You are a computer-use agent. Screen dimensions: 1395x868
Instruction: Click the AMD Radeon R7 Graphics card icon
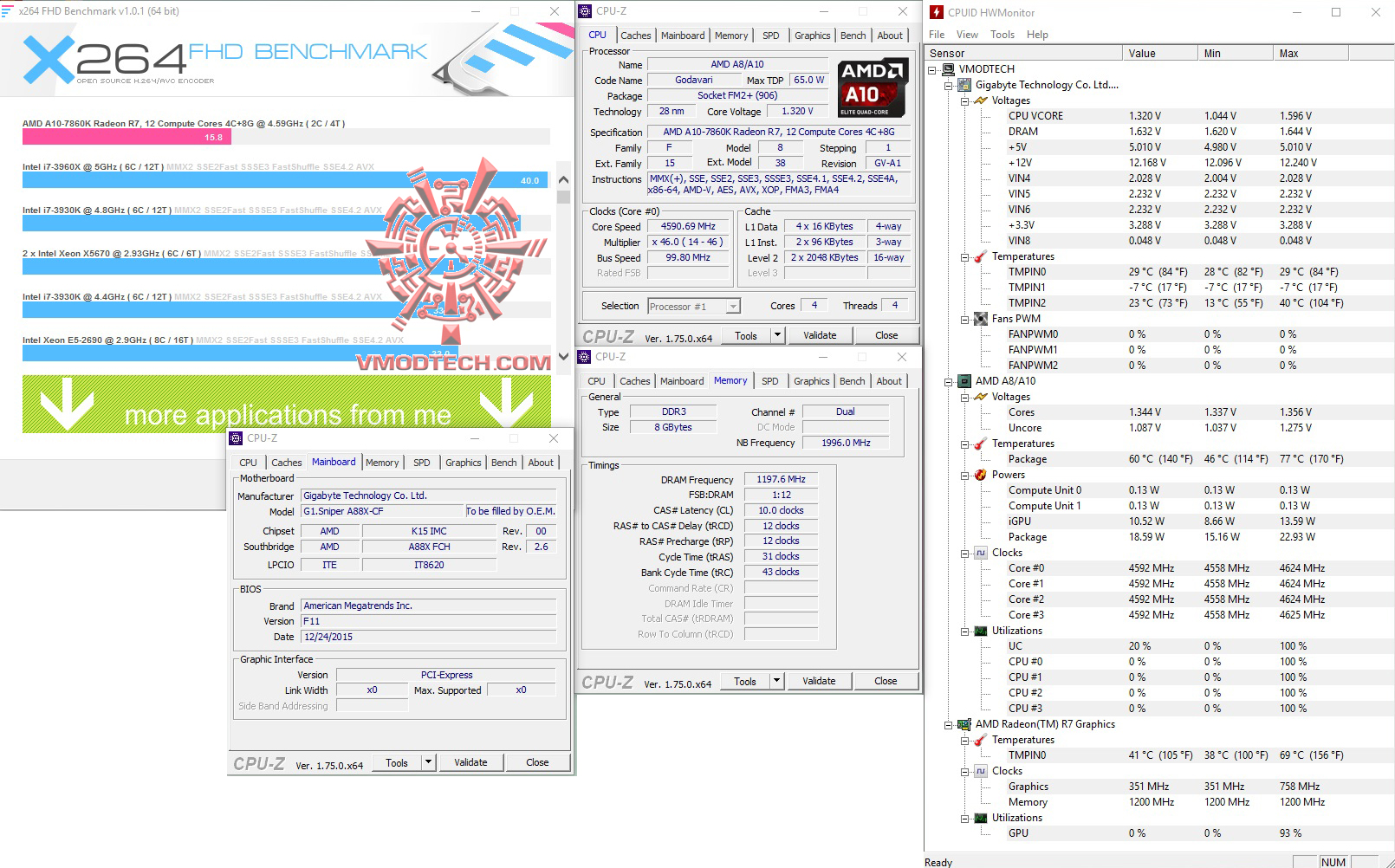tap(964, 724)
